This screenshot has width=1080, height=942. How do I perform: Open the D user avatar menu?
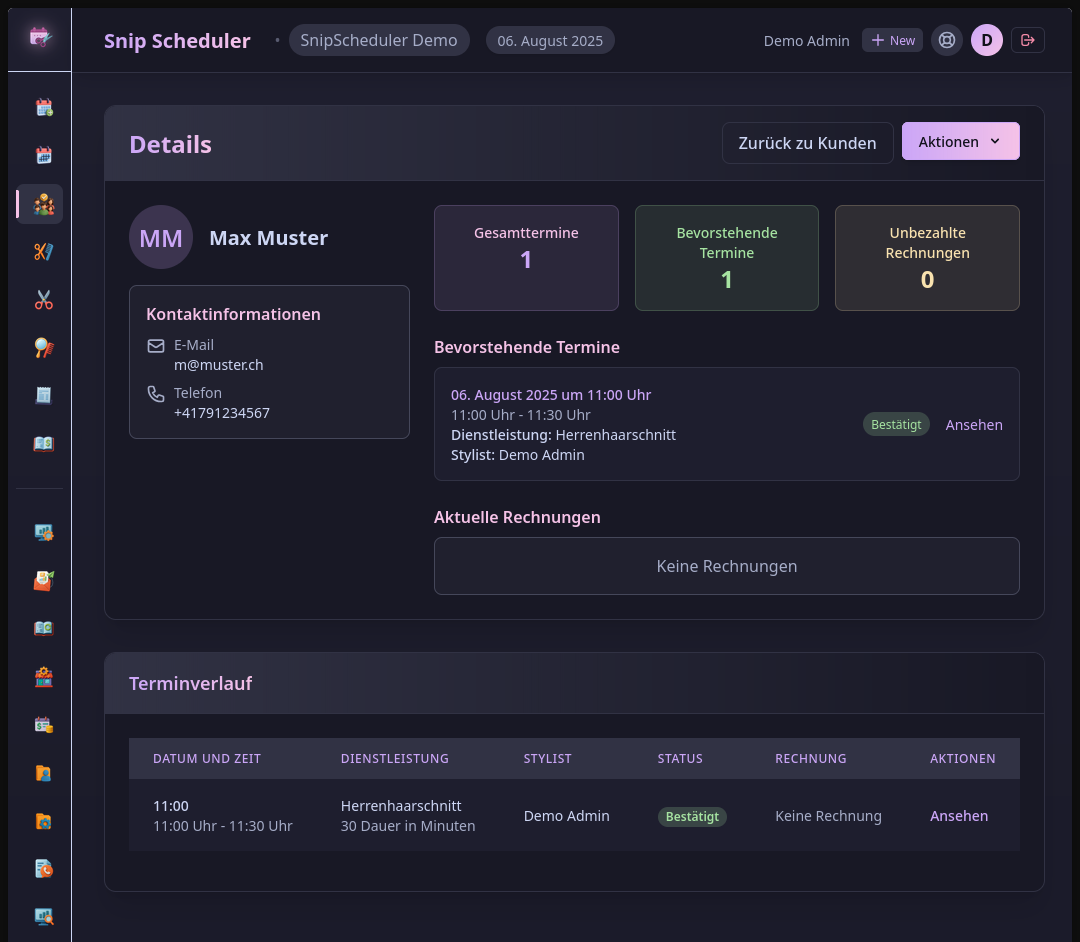pyautogui.click(x=986, y=40)
